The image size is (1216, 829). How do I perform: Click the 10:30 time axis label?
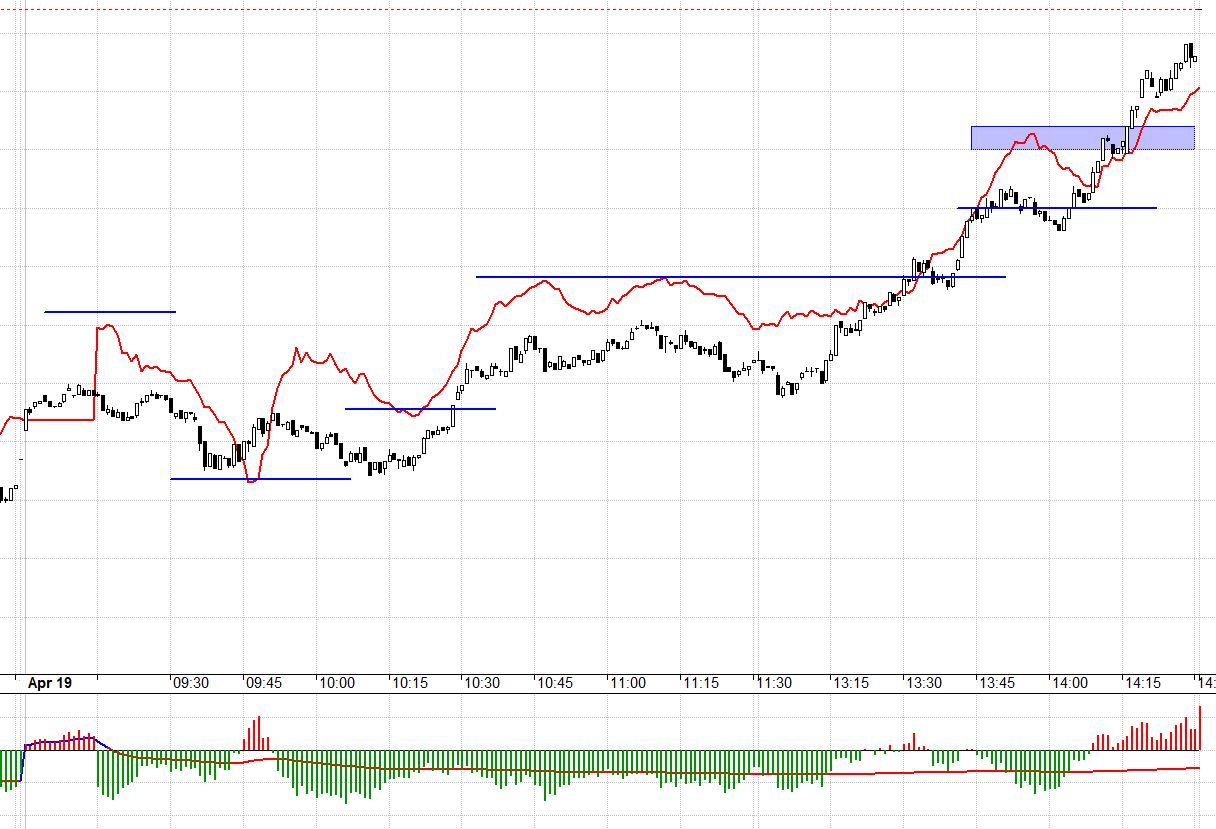[x=482, y=683]
